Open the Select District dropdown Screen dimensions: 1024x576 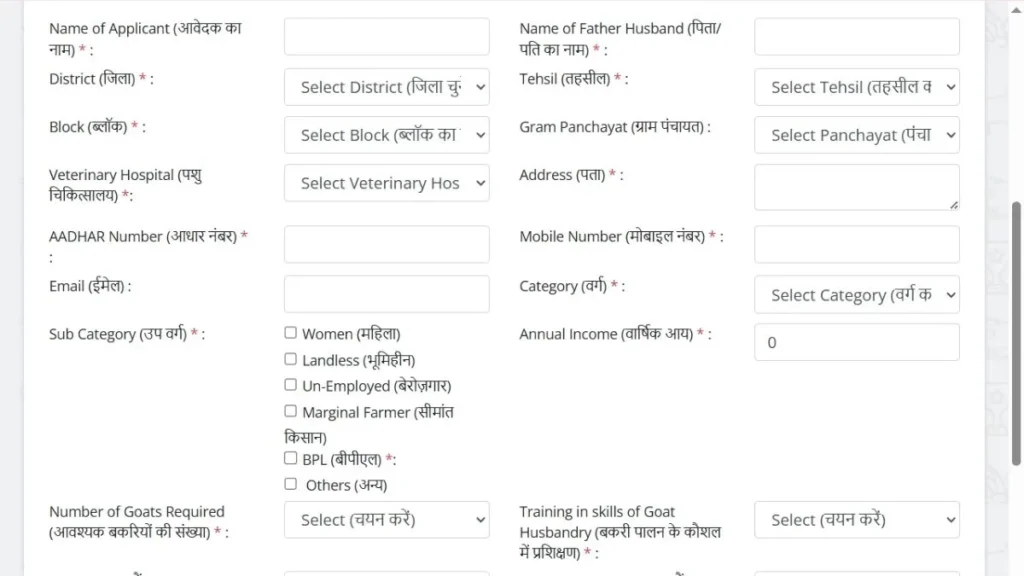coord(386,87)
